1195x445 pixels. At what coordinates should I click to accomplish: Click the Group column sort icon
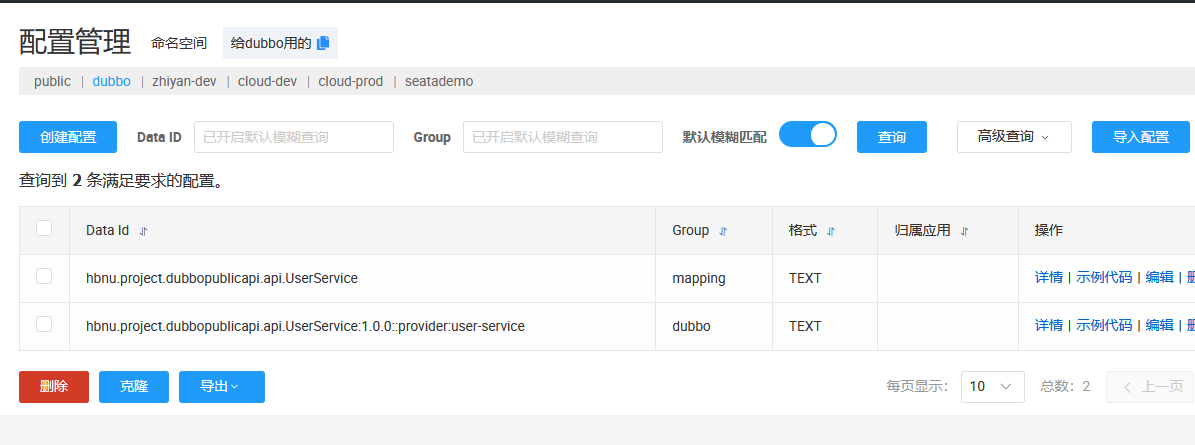coord(723,231)
